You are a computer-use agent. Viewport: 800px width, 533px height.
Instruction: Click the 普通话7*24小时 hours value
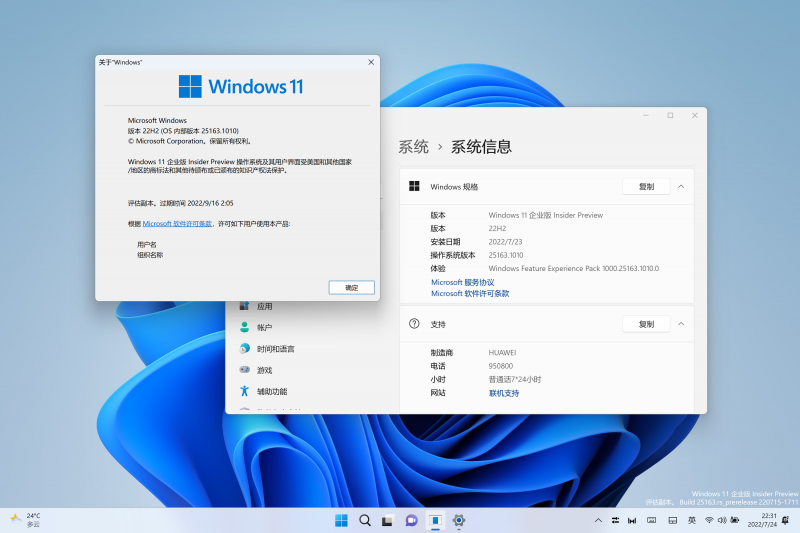[x=515, y=379]
